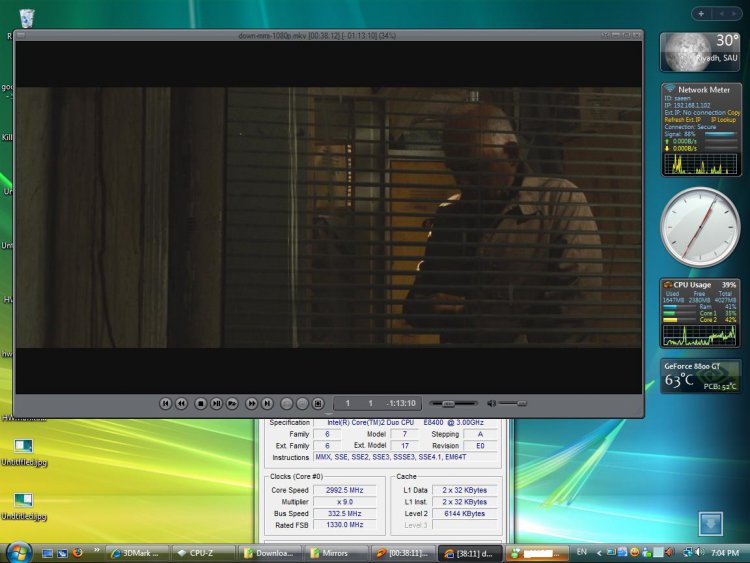The width and height of the screenshot is (750, 563).
Task: Click the CPU usage history graph
Action: (700, 335)
